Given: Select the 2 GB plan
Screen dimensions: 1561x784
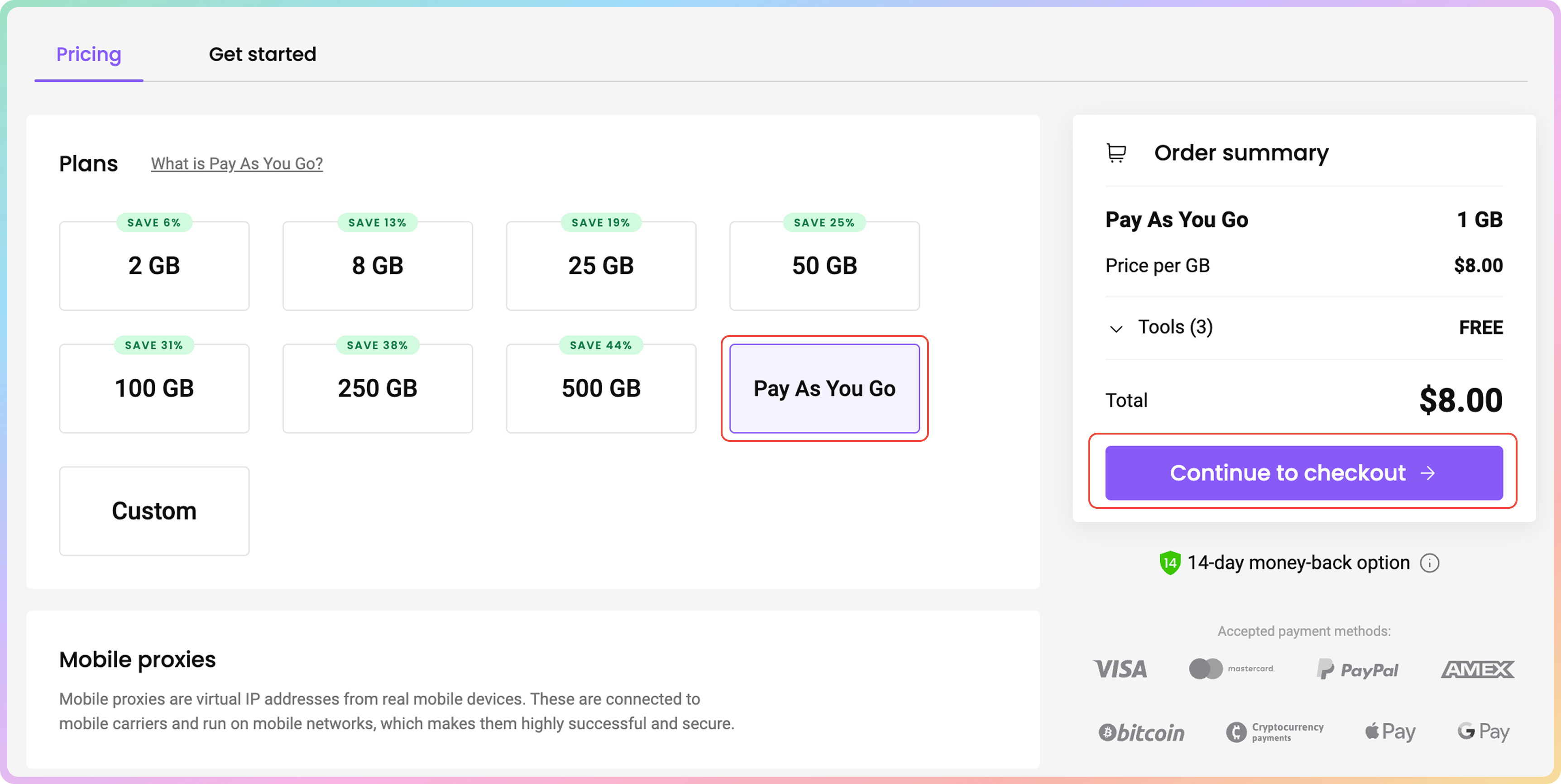Looking at the screenshot, I should pos(154,266).
